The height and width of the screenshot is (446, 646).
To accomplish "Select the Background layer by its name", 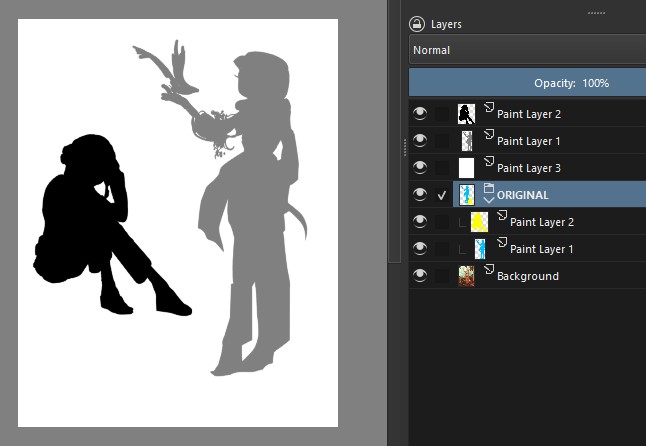I will [527, 276].
